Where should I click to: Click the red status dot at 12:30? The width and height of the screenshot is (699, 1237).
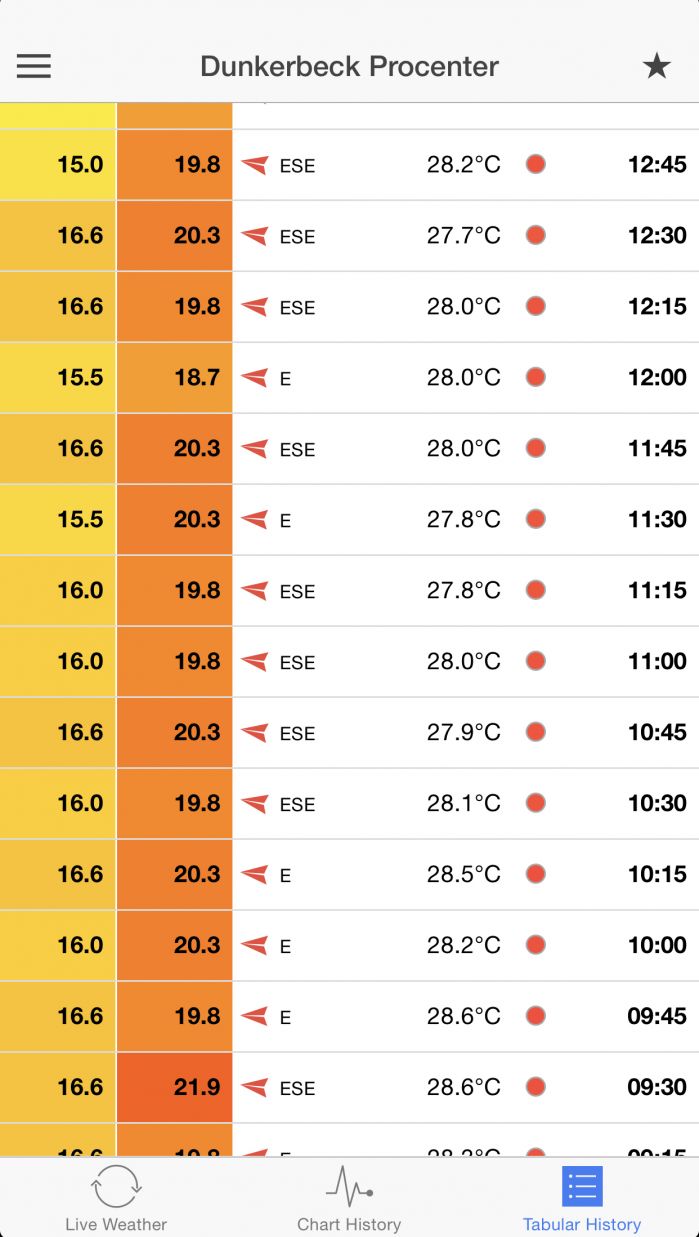coord(536,236)
